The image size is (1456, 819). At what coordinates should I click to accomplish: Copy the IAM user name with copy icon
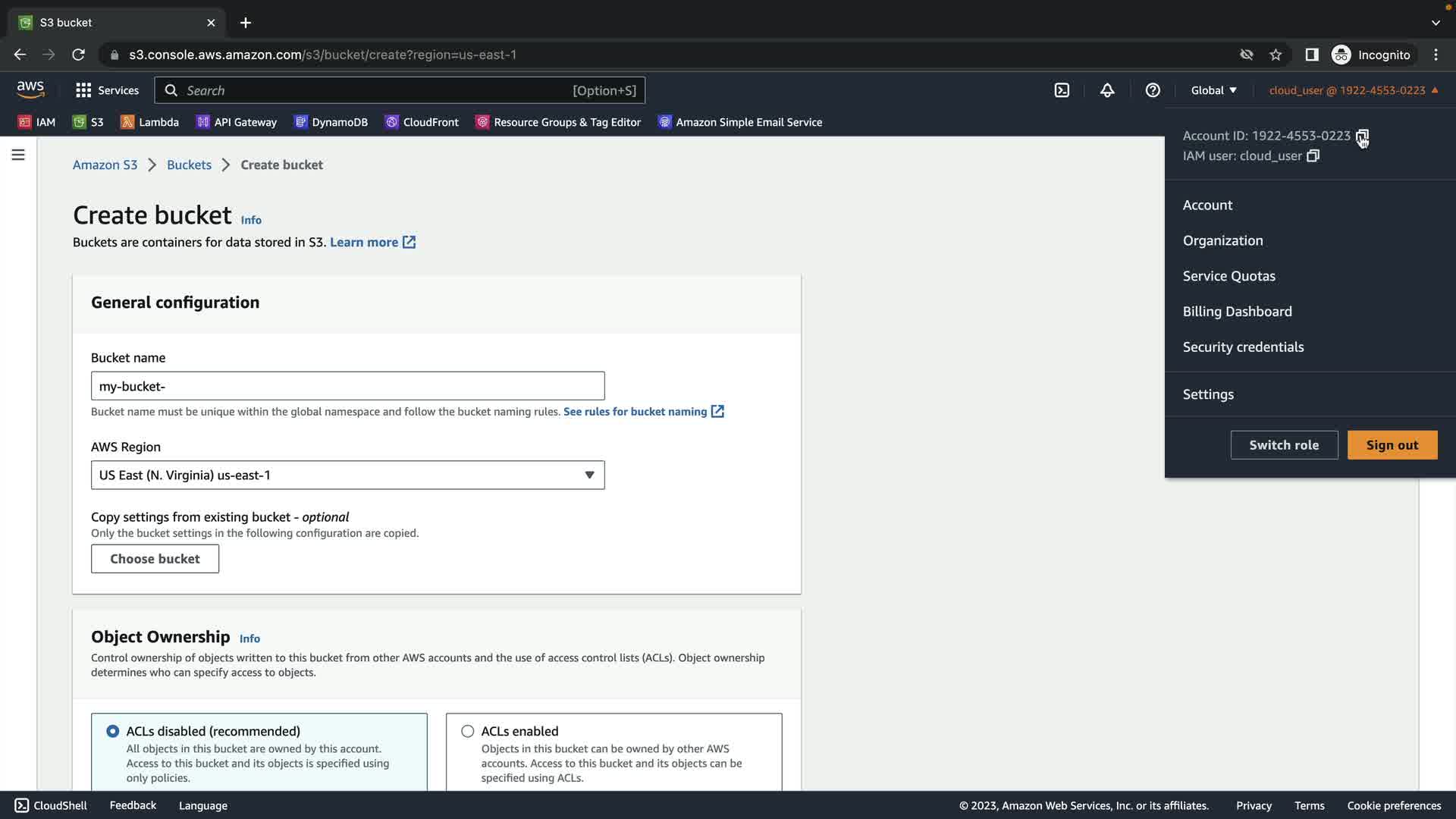pos(1313,156)
